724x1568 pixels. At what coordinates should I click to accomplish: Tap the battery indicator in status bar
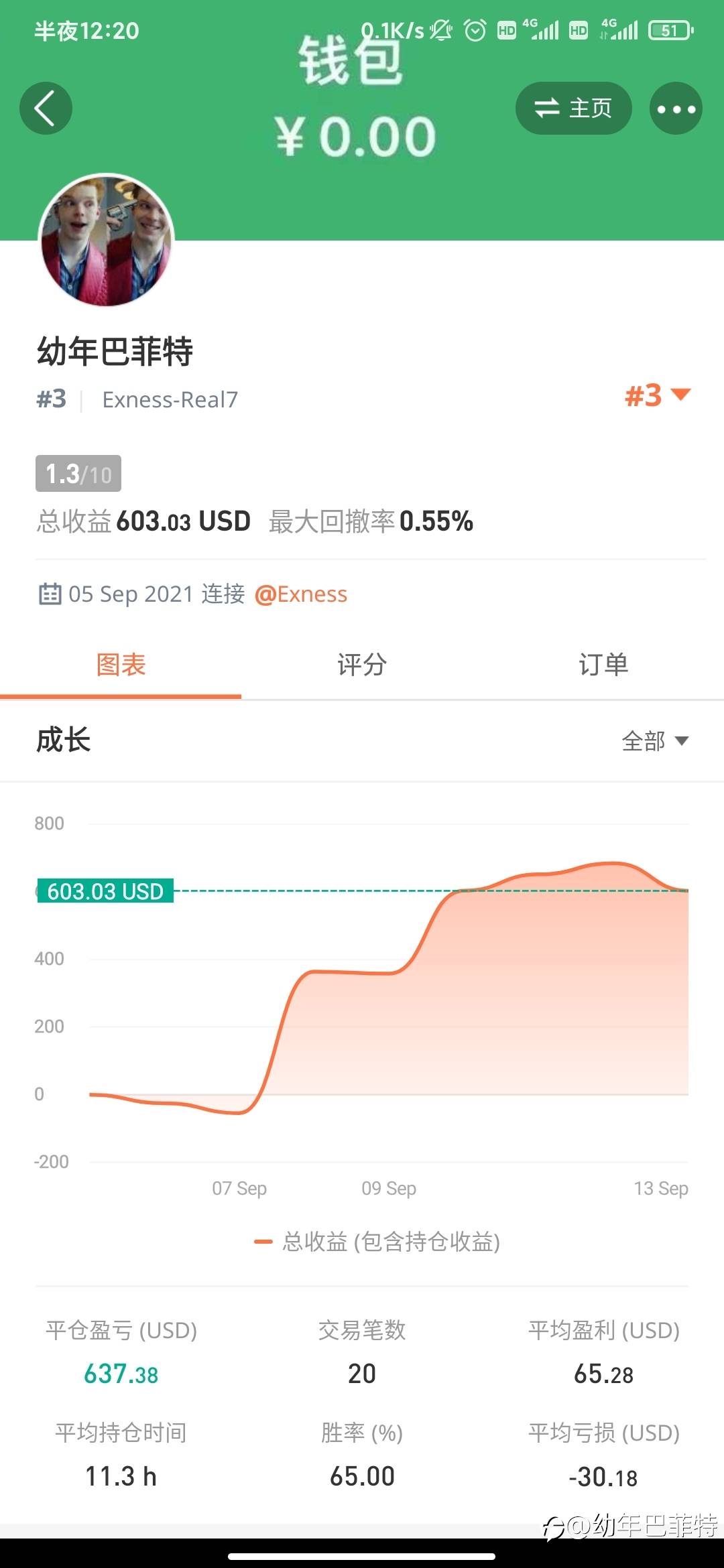[x=670, y=30]
